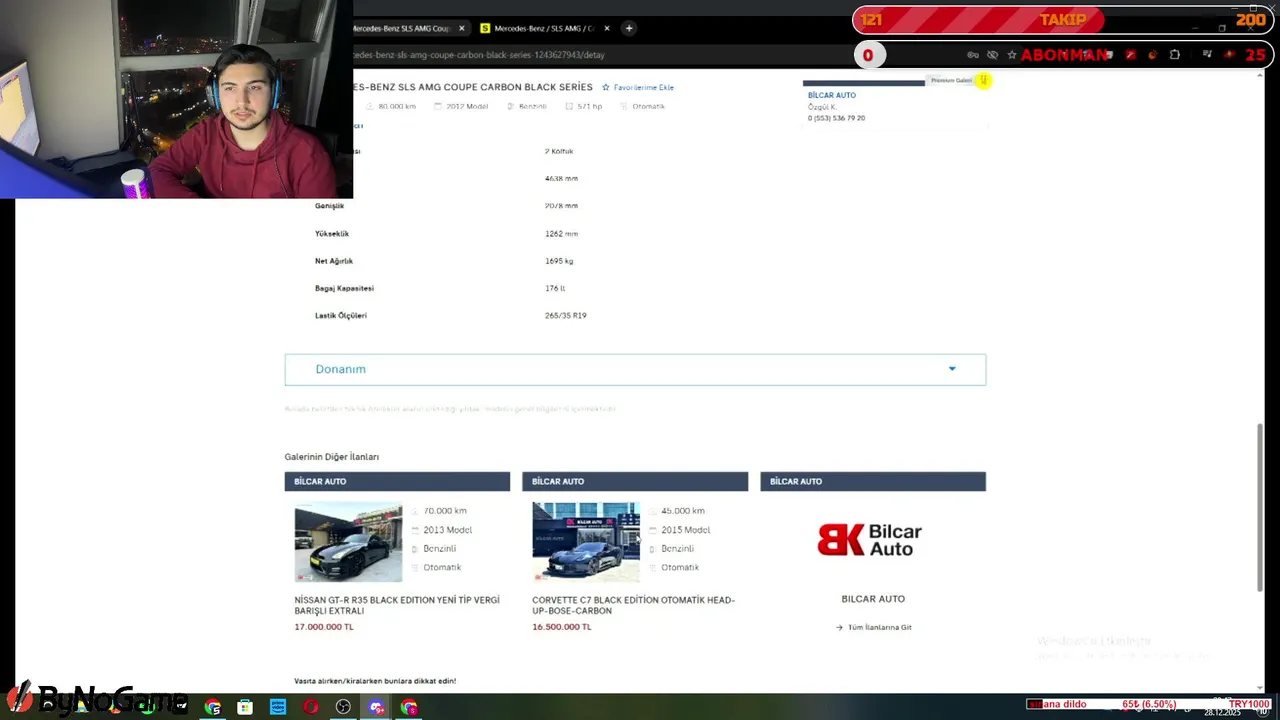The image size is (1280, 720).
Task: Select the phone number 0 (553) 536 79 20
Action: [x=836, y=118]
